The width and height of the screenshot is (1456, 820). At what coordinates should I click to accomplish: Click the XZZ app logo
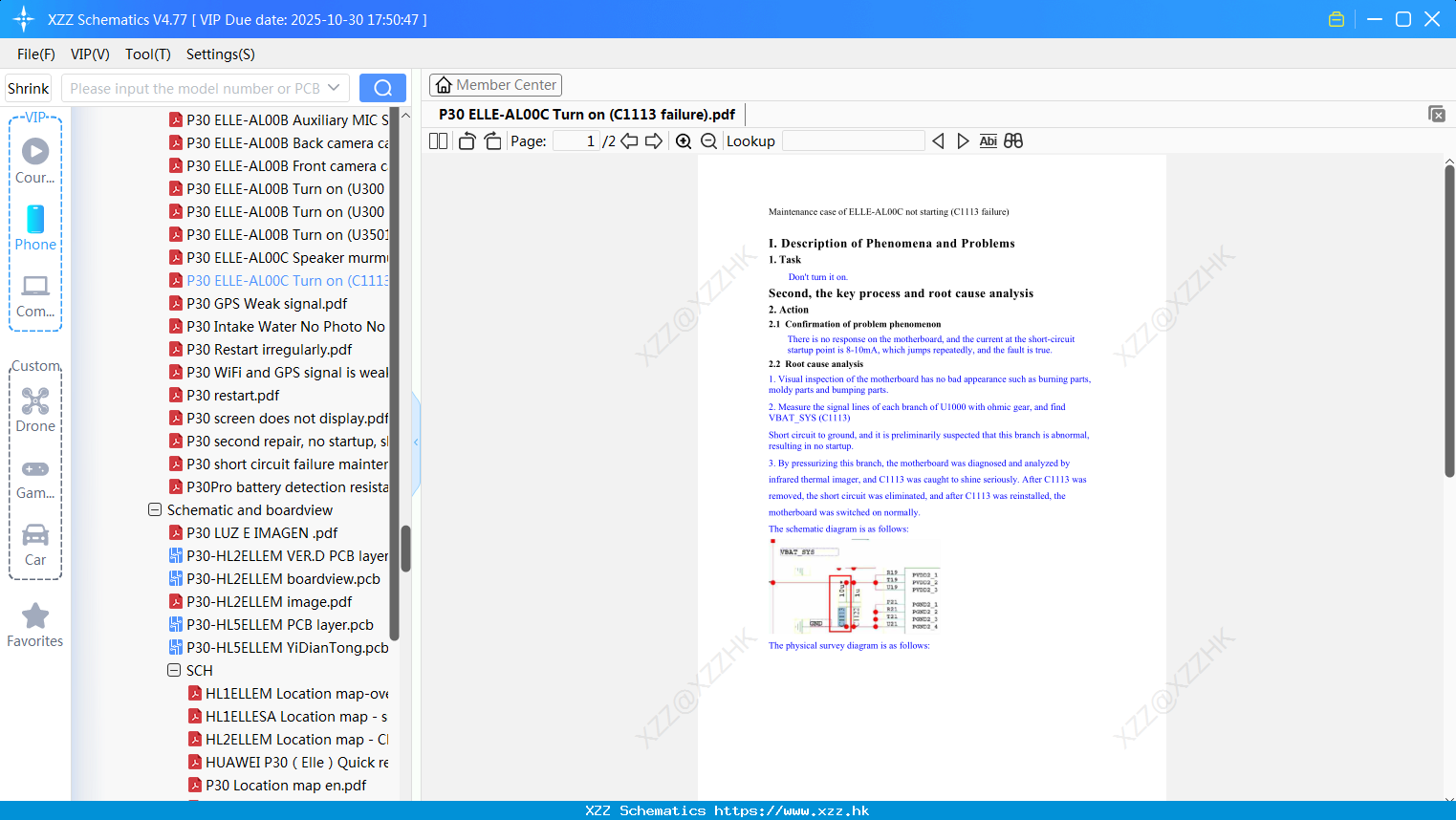click(24, 19)
